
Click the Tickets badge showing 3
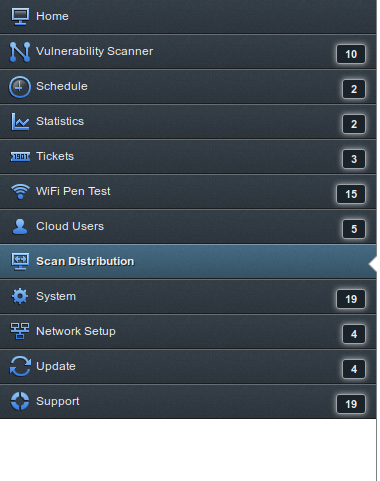pos(354,159)
